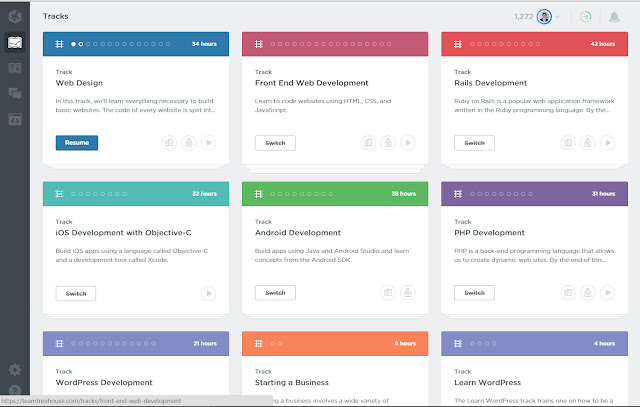Screen dimensions: 640x407
Task: Click the 34 hours label on Web Design
Action: click(x=204, y=44)
